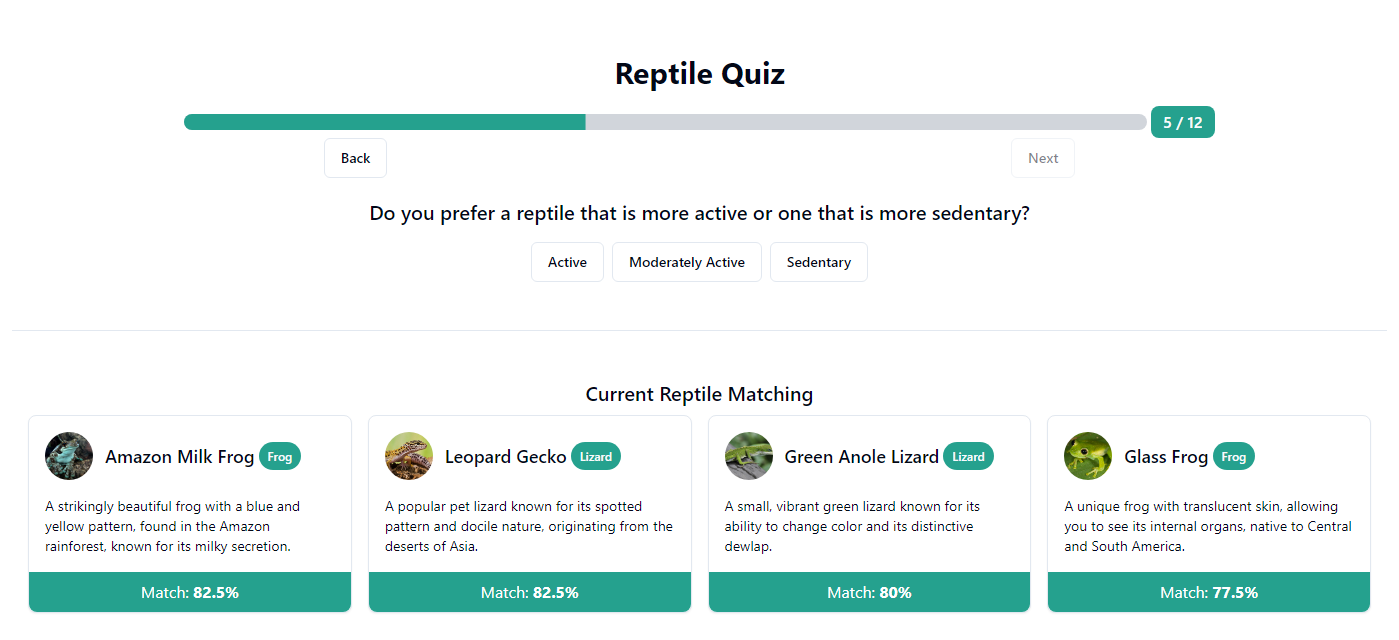Click the Frog badge on Glass Frog

tap(1234, 456)
